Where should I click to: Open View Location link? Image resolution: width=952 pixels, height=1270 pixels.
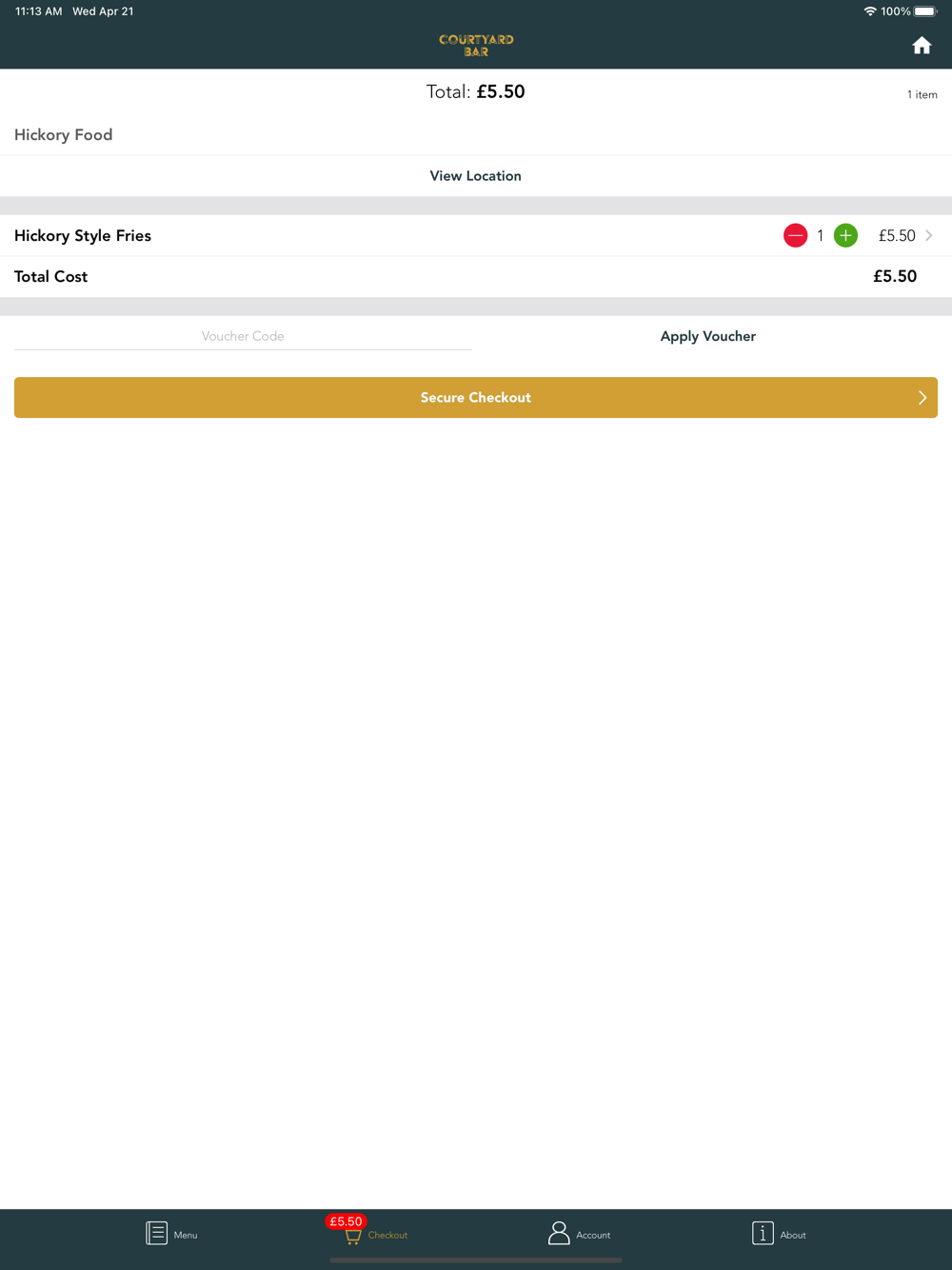pos(476,176)
